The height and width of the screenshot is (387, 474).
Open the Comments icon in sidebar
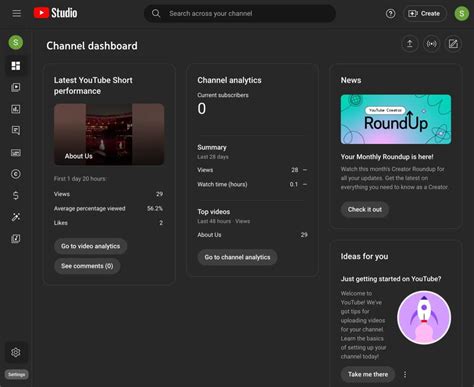(16, 130)
